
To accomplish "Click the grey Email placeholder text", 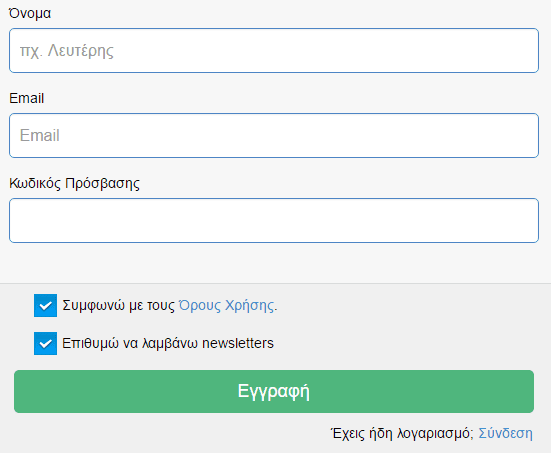I will (40, 135).
